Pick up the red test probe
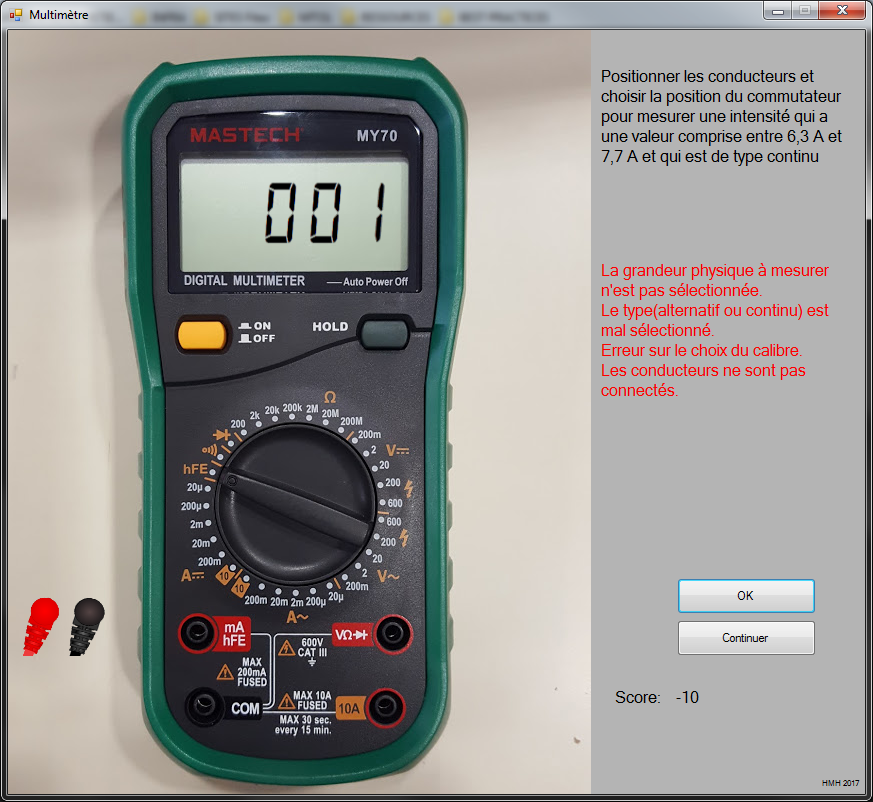 [41, 625]
